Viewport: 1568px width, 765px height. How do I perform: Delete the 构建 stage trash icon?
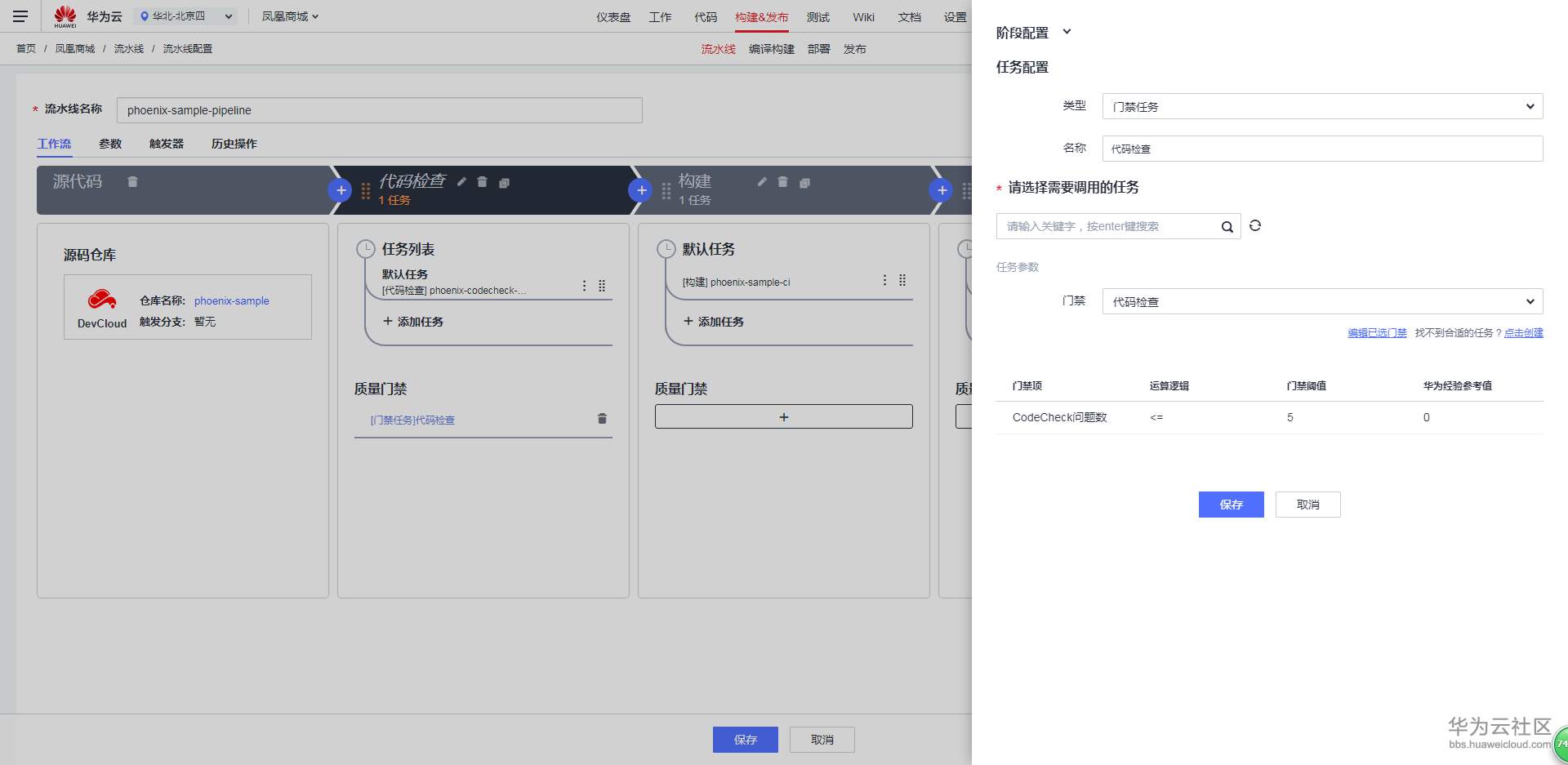pos(783,182)
